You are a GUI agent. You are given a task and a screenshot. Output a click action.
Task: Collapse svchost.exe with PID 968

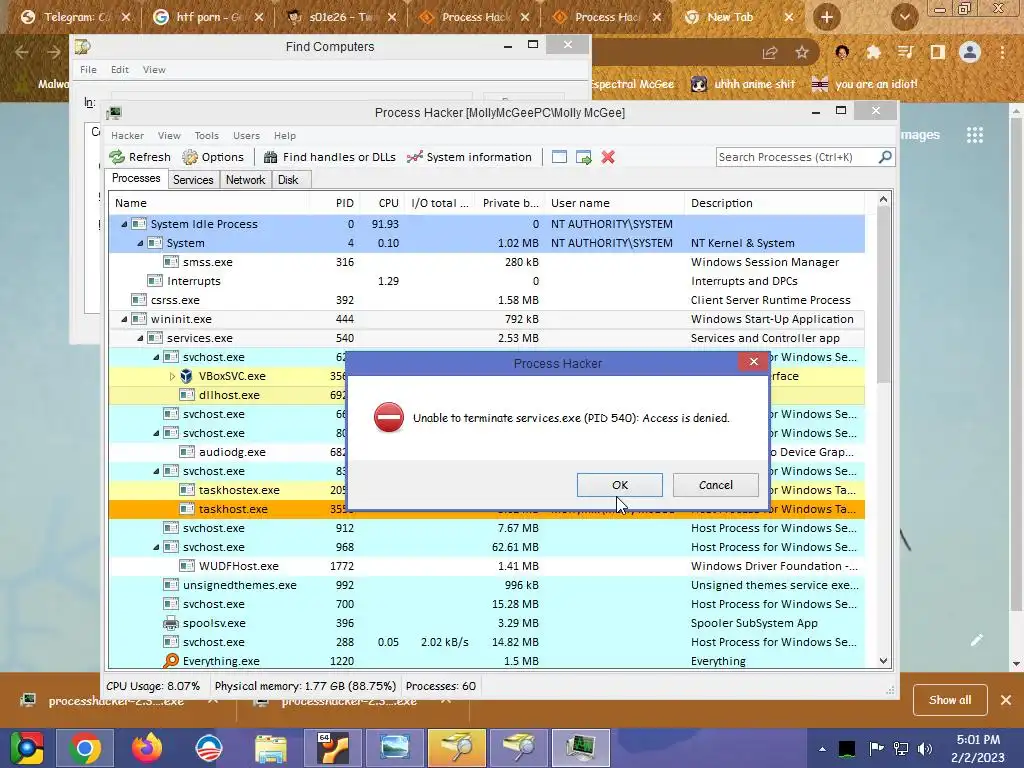click(156, 547)
